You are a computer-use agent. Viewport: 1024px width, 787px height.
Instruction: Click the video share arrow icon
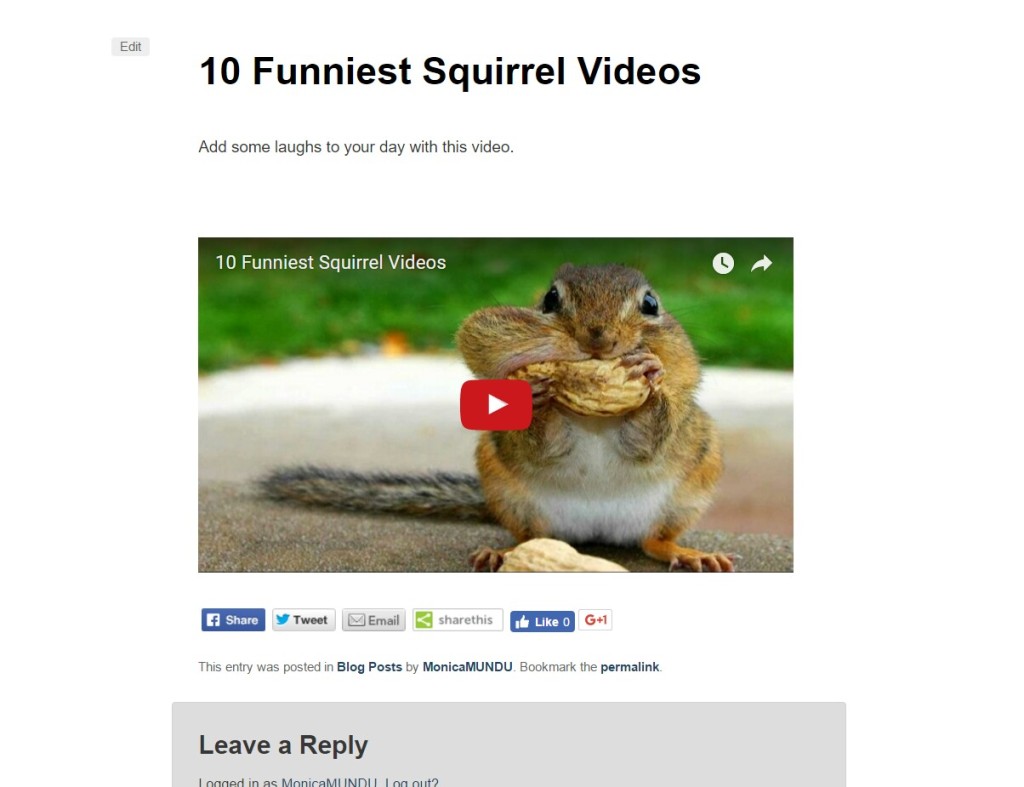[761, 263]
